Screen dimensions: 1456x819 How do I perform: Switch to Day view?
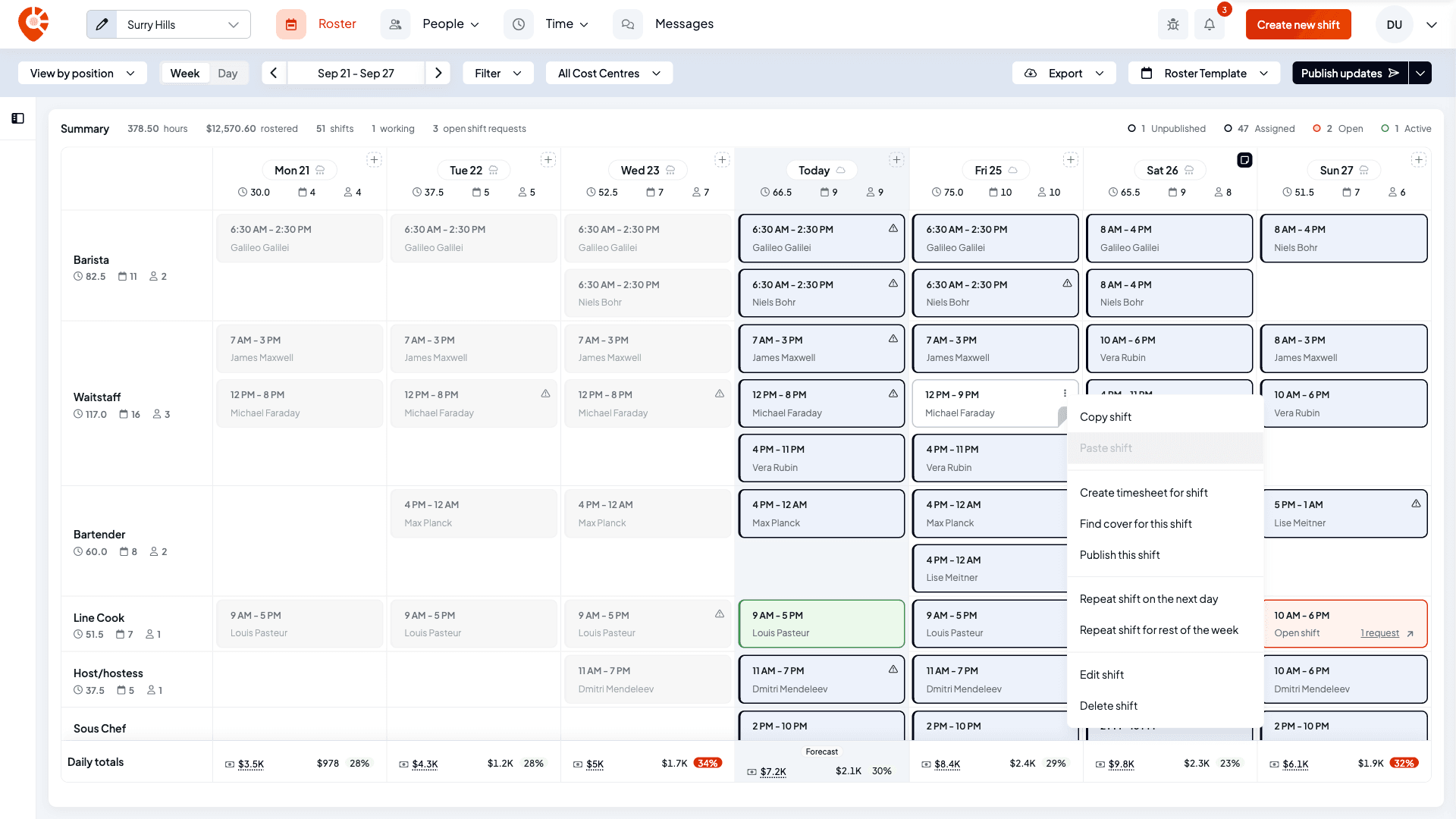pos(227,73)
